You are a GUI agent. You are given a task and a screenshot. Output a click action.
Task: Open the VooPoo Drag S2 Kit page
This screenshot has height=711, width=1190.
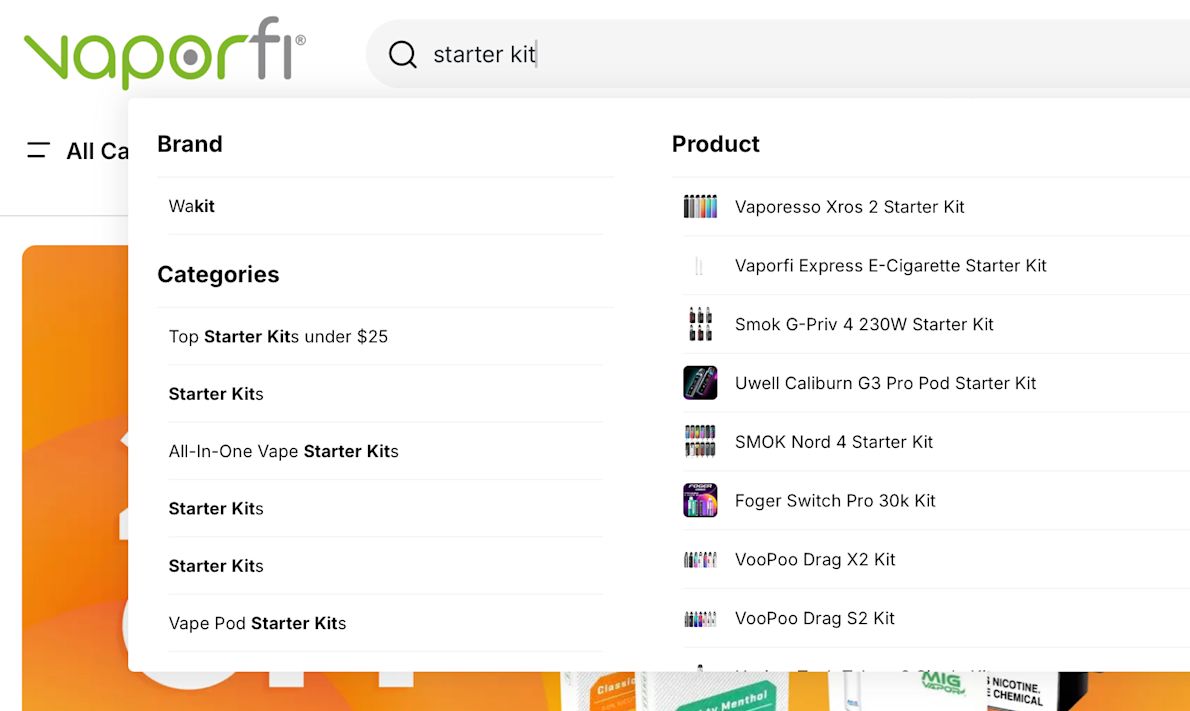(x=815, y=618)
